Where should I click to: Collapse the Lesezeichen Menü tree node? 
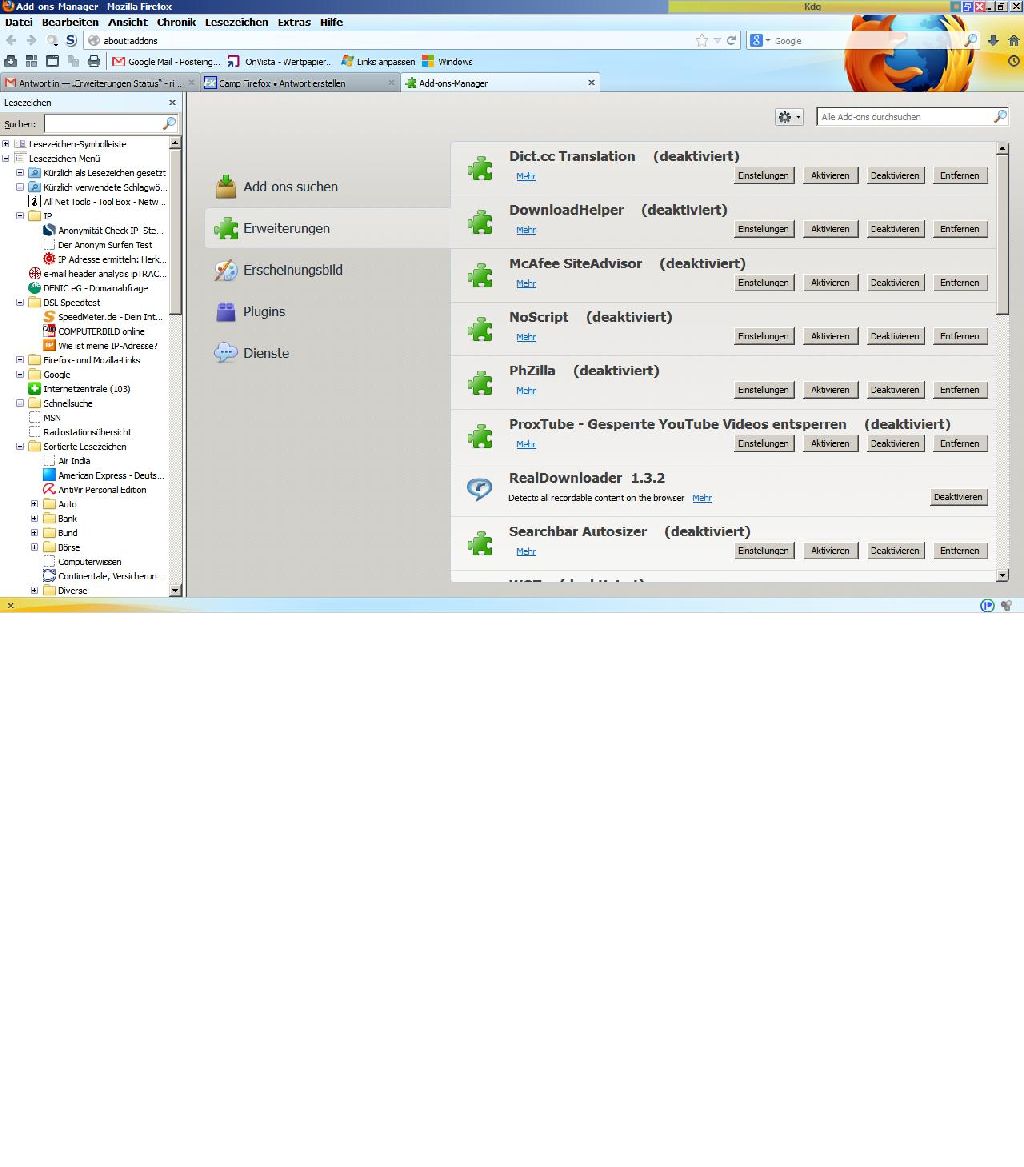[x=6, y=158]
